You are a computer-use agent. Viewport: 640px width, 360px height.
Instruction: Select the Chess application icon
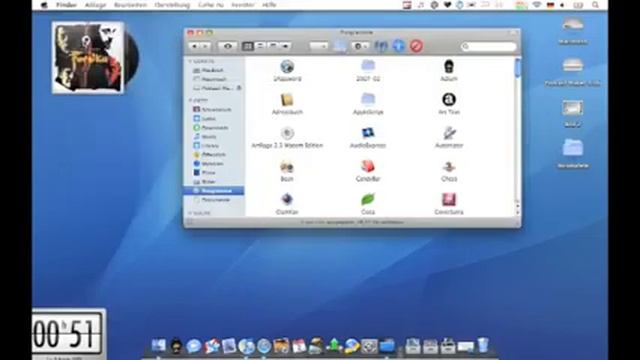coord(449,167)
